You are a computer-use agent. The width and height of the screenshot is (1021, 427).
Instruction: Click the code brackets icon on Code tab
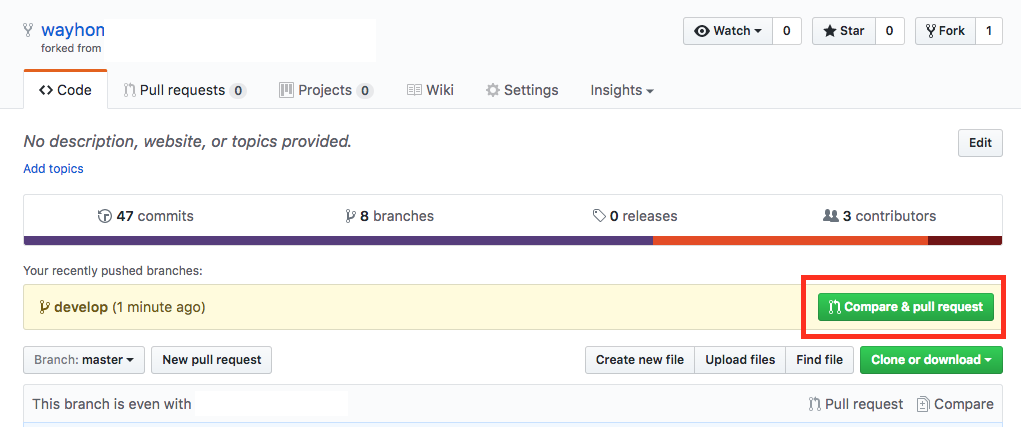click(x=46, y=90)
